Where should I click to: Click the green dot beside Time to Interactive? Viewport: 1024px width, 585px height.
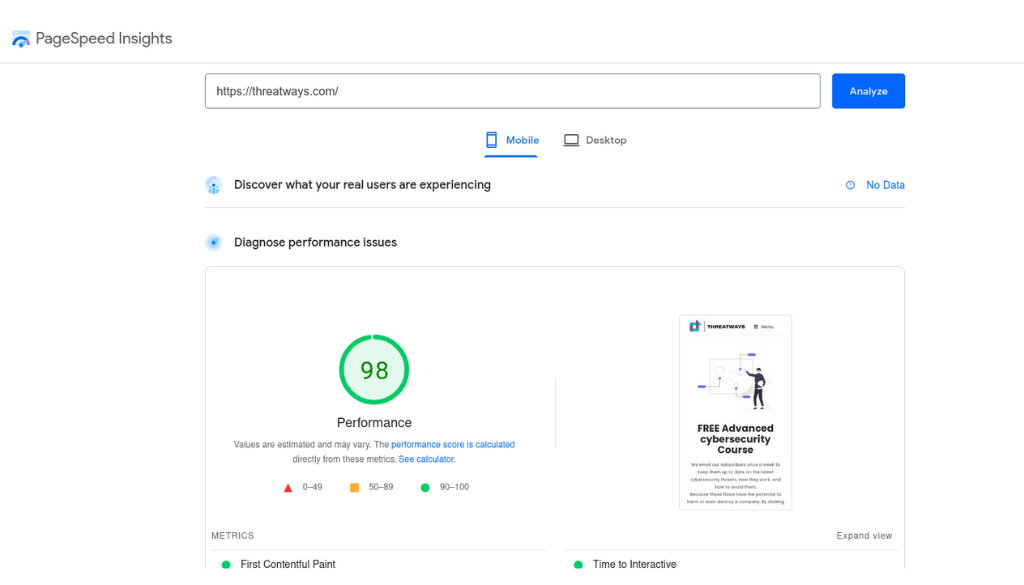578,565
